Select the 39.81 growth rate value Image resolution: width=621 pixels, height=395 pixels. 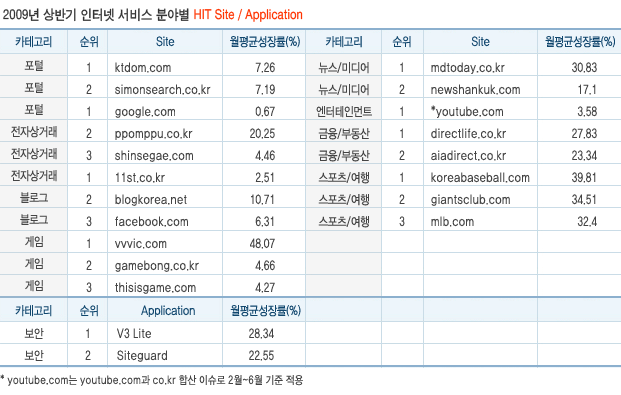pos(584,178)
